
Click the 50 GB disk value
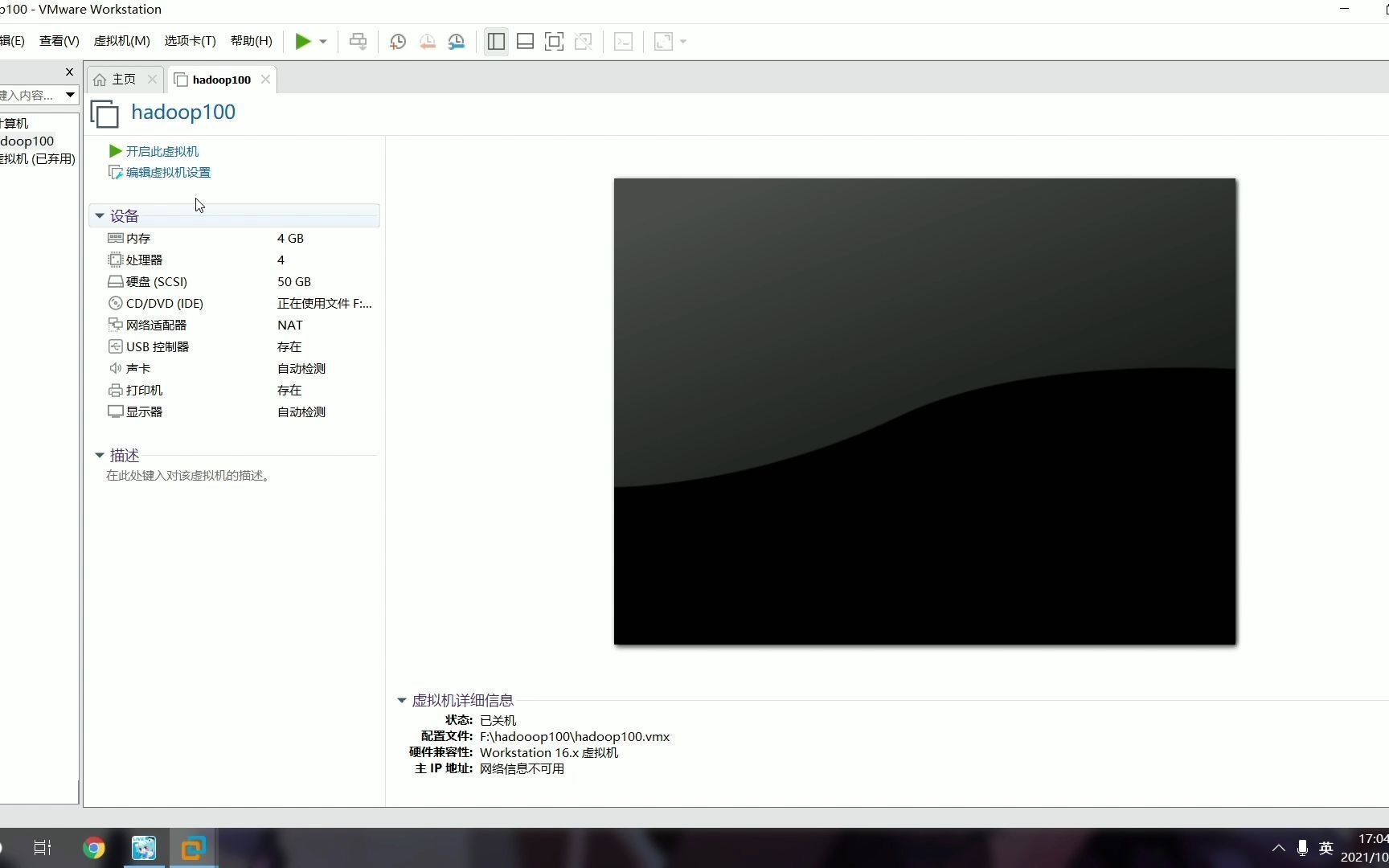click(294, 281)
